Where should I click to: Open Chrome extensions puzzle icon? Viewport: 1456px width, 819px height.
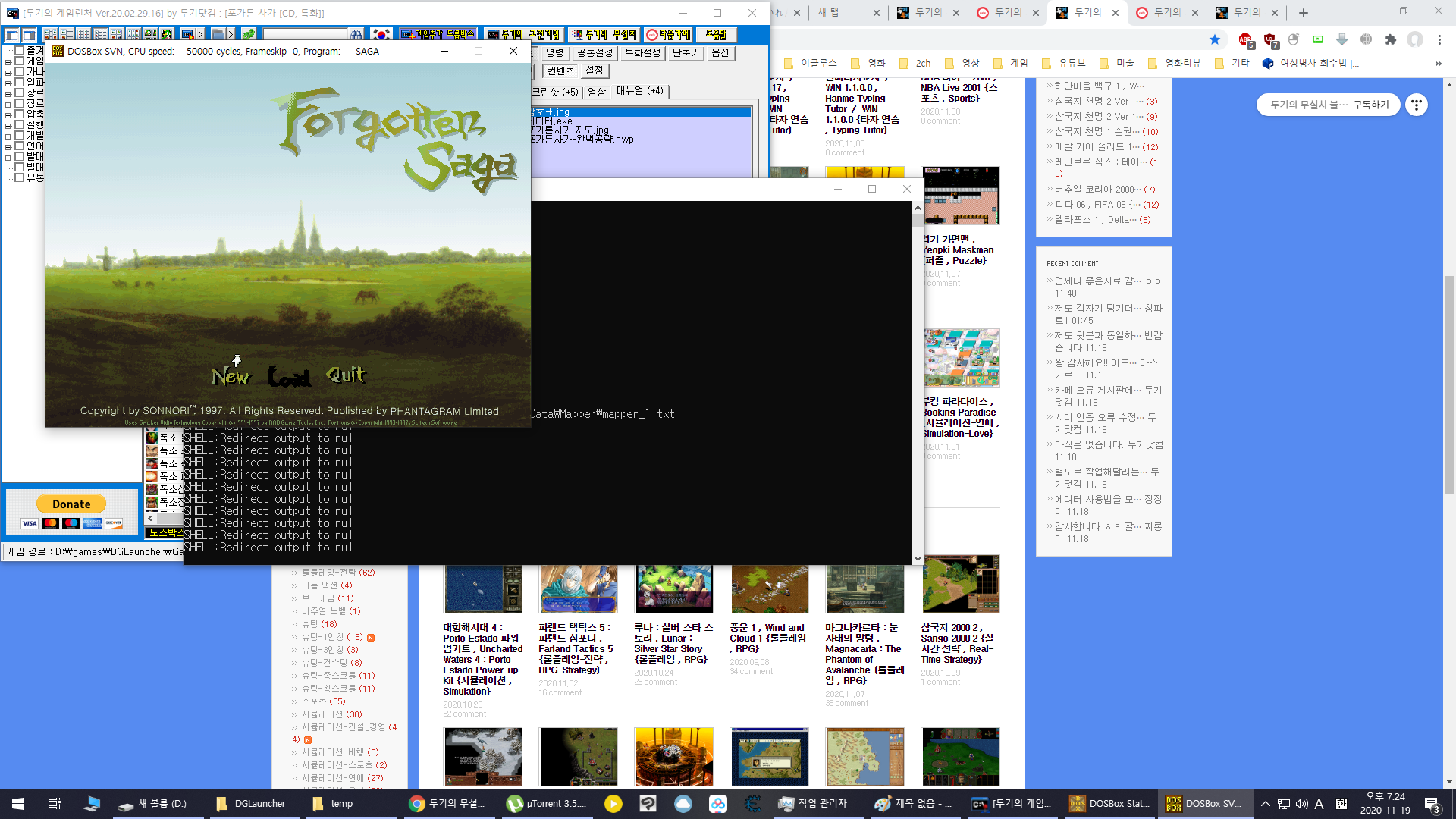(x=1390, y=40)
